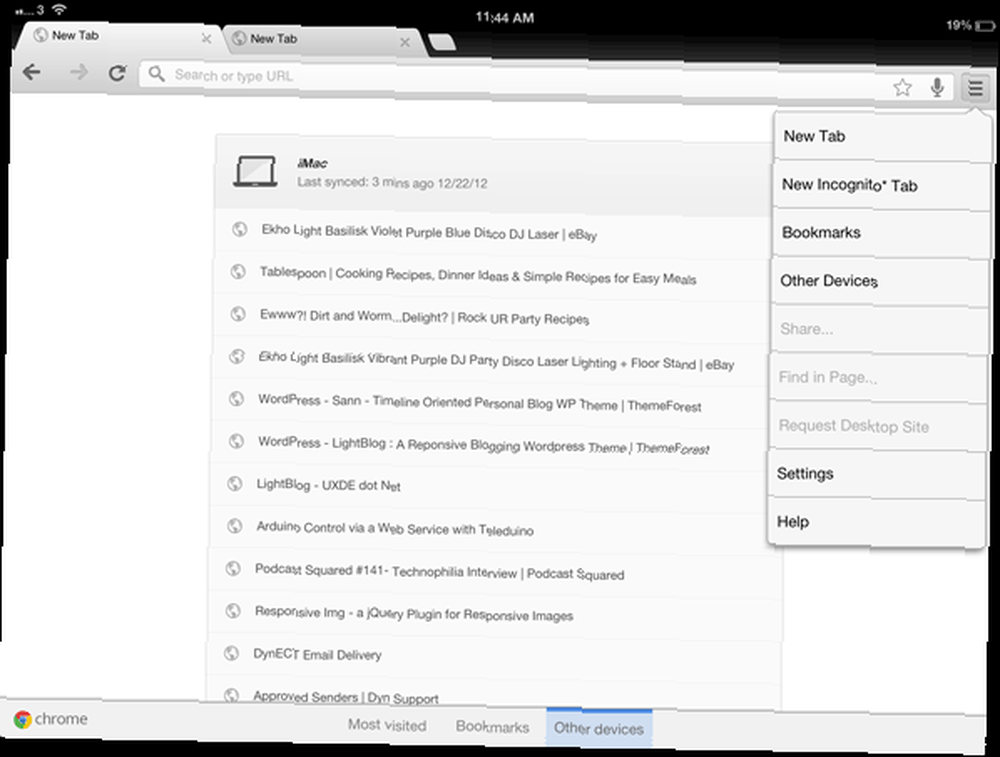
Task: Switch to the first New Tab
Action: [x=118, y=37]
